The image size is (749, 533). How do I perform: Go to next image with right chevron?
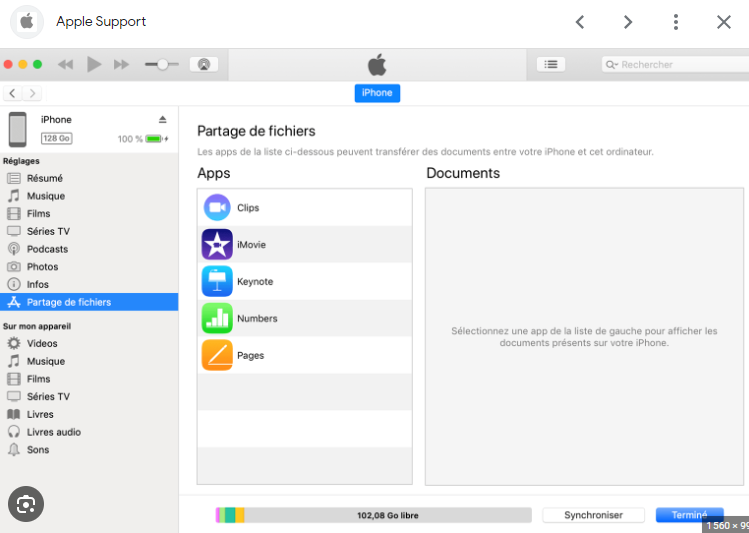point(628,22)
